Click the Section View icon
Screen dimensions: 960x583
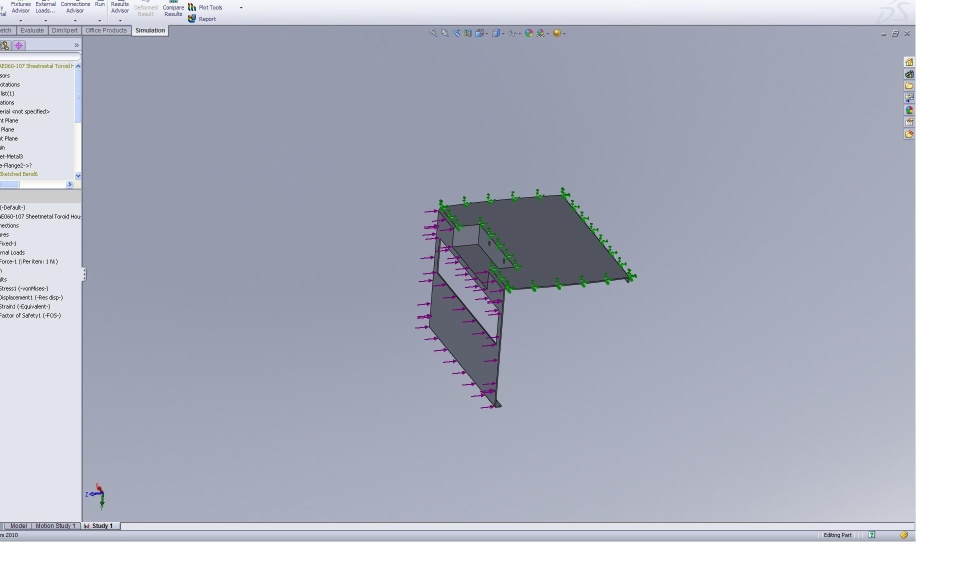(468, 33)
